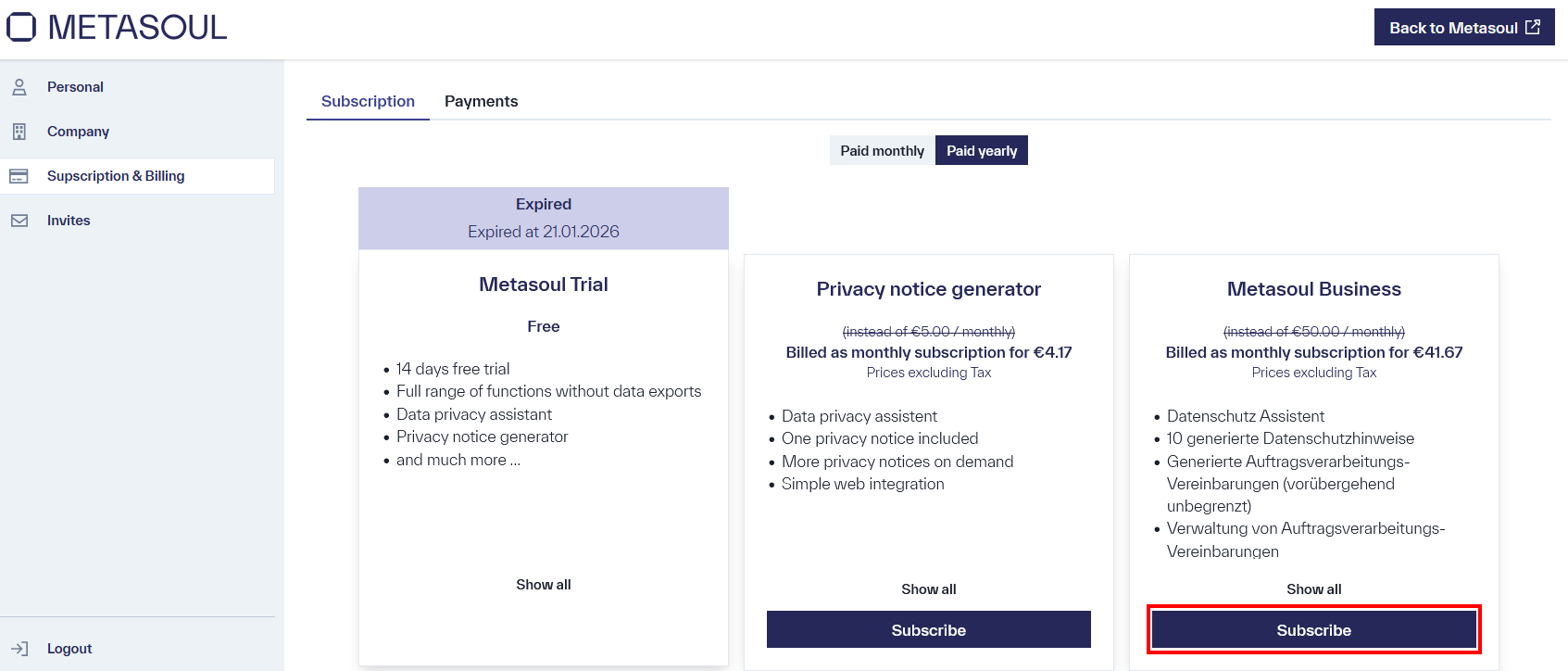Click the Metasoul logo in the header

[x=116, y=27]
